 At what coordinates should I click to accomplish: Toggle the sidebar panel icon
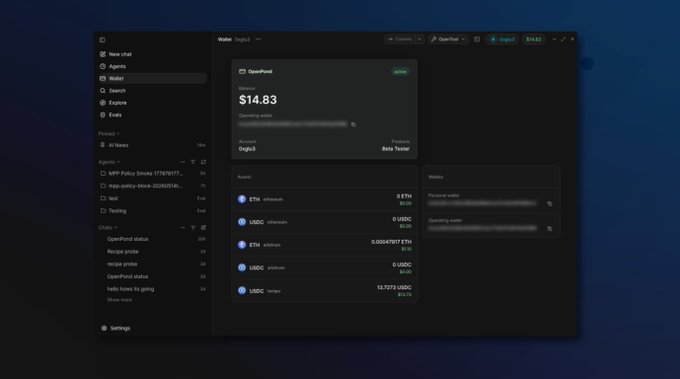(x=102, y=40)
